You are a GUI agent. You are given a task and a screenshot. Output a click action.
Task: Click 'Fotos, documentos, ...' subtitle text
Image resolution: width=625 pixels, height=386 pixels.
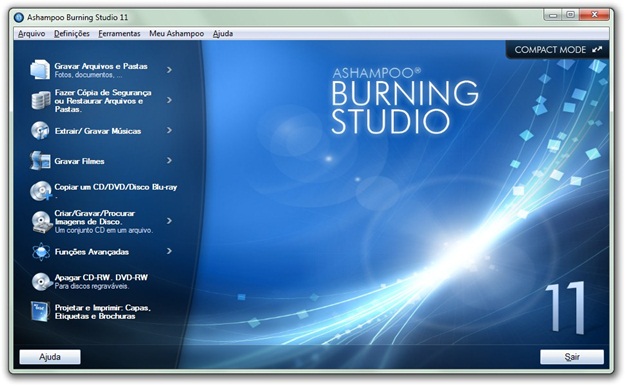click(88, 75)
